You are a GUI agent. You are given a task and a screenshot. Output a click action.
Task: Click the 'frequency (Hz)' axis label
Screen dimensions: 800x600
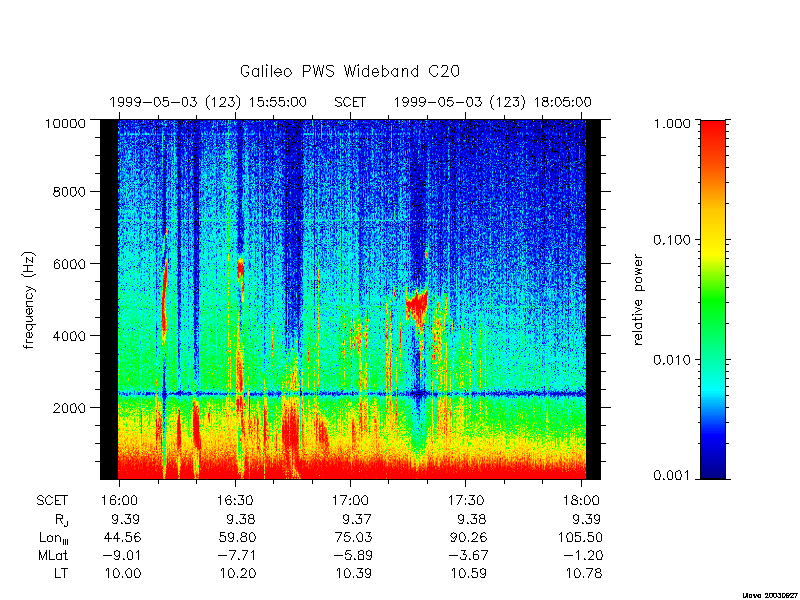coord(30,300)
